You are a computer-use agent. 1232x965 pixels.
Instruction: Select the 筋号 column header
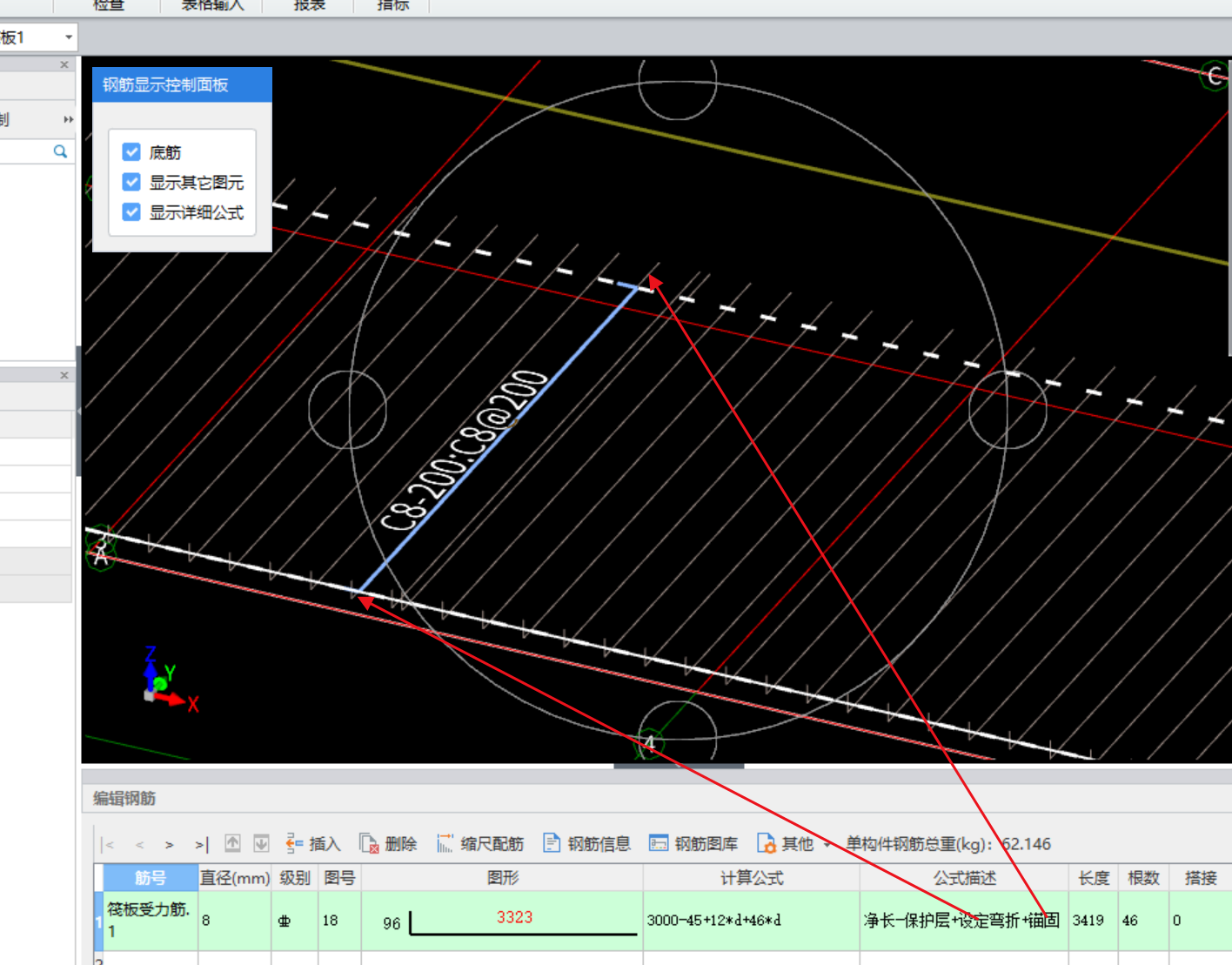pos(151,878)
